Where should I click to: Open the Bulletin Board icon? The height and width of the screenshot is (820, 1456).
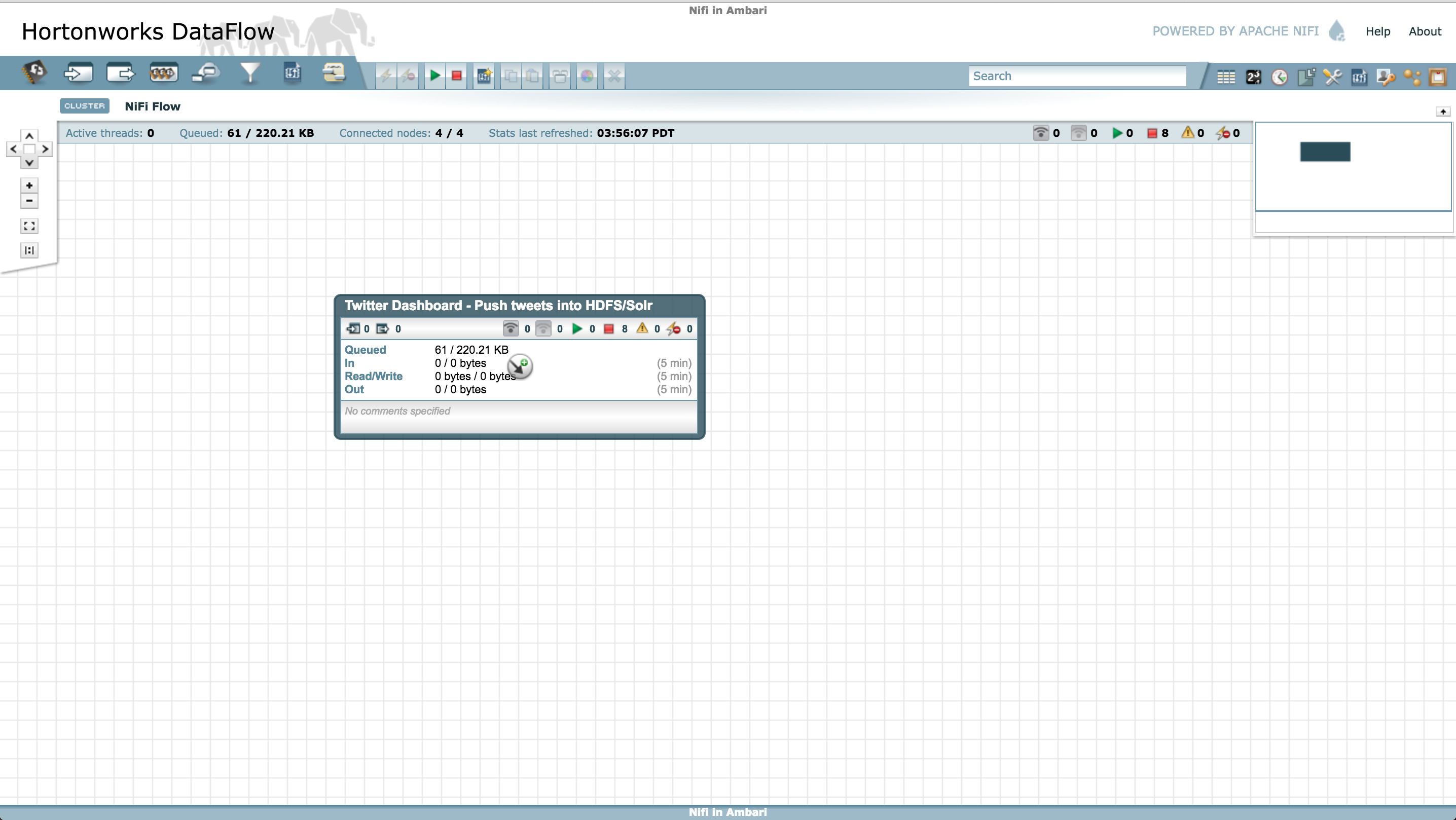[1437, 77]
